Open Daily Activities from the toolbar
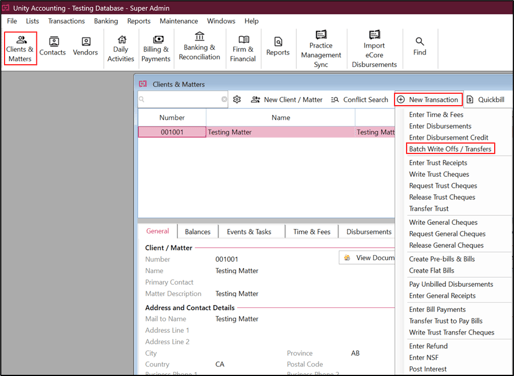Image resolution: width=514 pixels, height=376 pixels. 121,49
